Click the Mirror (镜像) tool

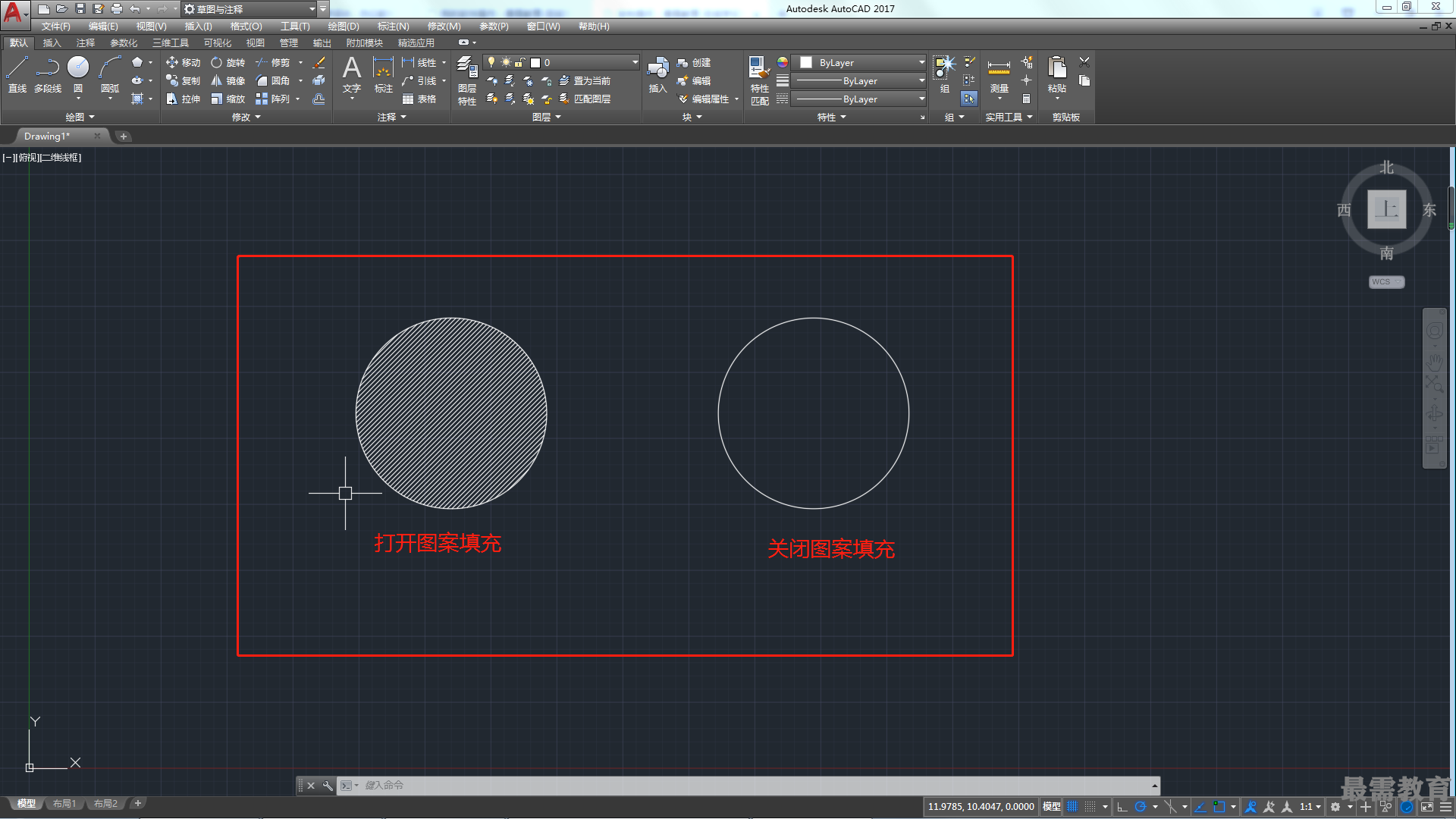pos(228,80)
